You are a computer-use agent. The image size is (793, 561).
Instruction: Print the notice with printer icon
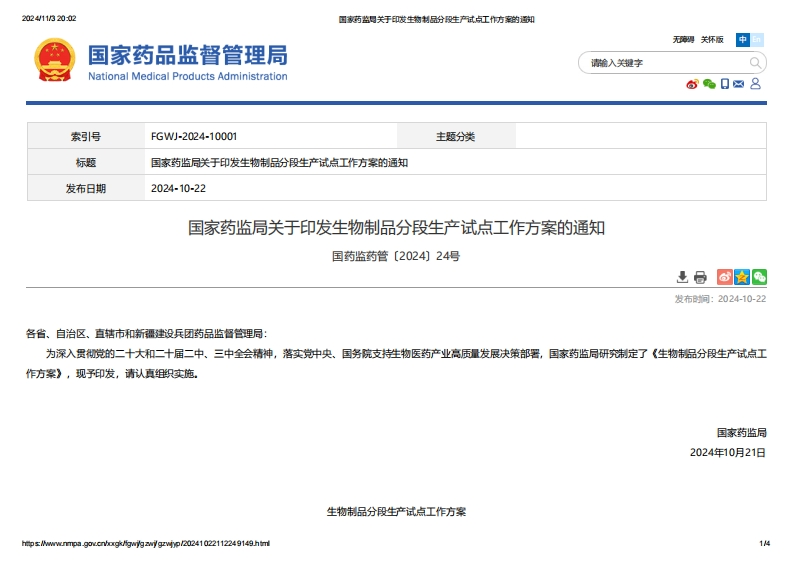coord(700,277)
